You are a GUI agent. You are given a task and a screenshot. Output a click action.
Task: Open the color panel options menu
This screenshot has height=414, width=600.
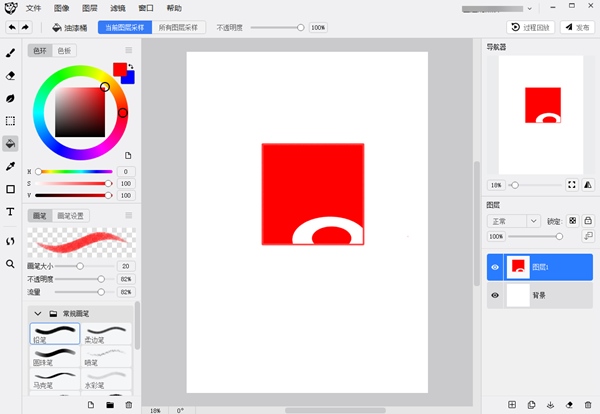click(x=128, y=50)
